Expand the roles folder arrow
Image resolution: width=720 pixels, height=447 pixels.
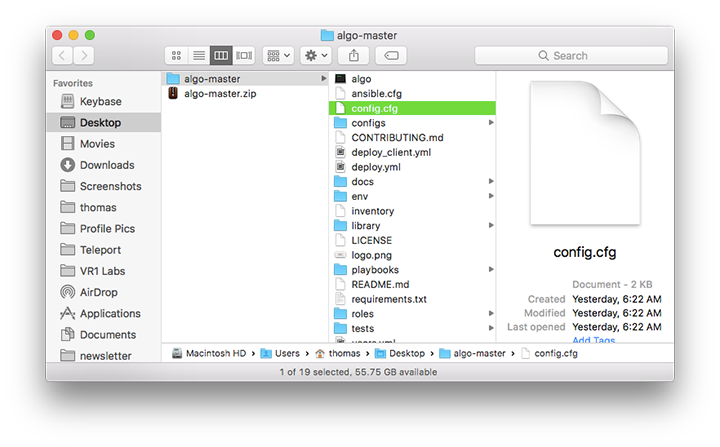click(x=491, y=314)
